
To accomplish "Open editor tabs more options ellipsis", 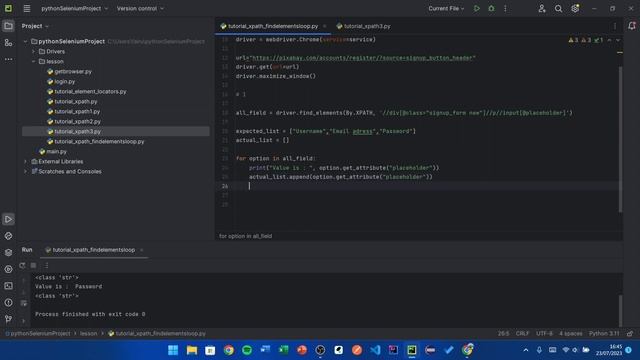I will [x=615, y=26].
